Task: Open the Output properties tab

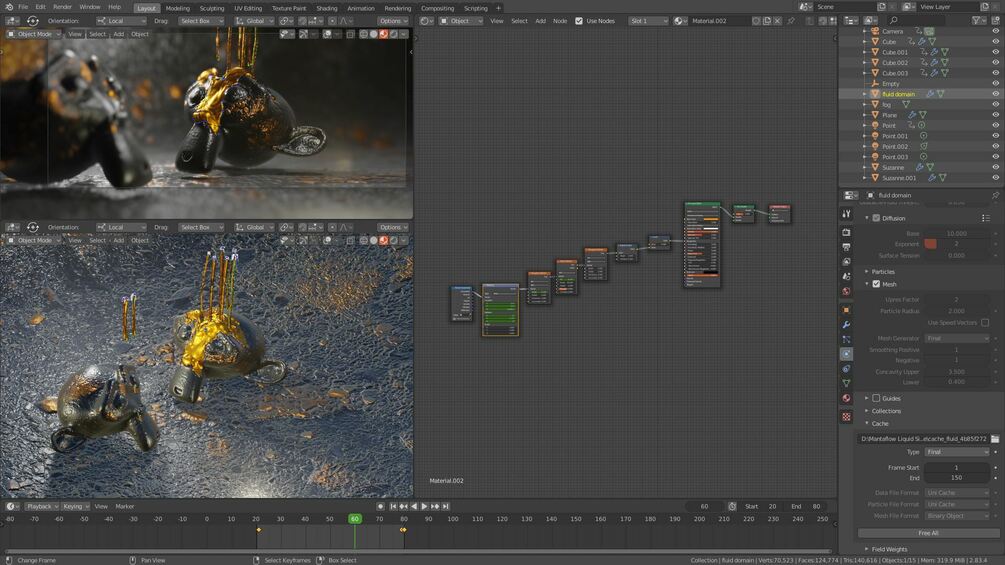Action: coord(846,247)
